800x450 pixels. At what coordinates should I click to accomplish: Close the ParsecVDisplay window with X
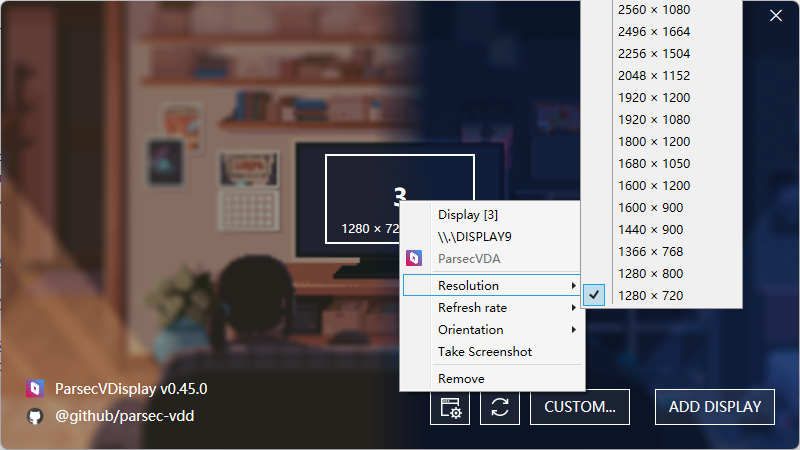coord(776,15)
